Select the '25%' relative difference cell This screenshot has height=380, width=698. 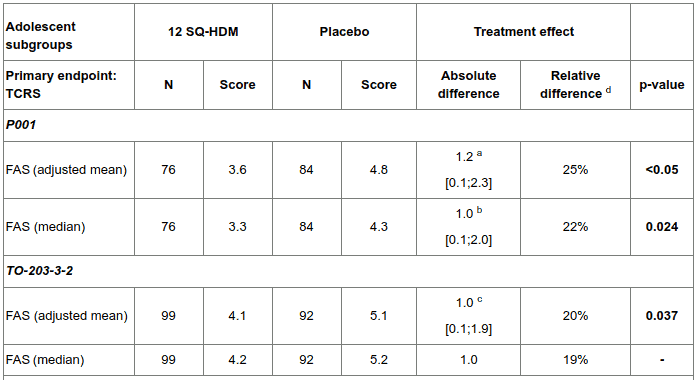coord(575,170)
